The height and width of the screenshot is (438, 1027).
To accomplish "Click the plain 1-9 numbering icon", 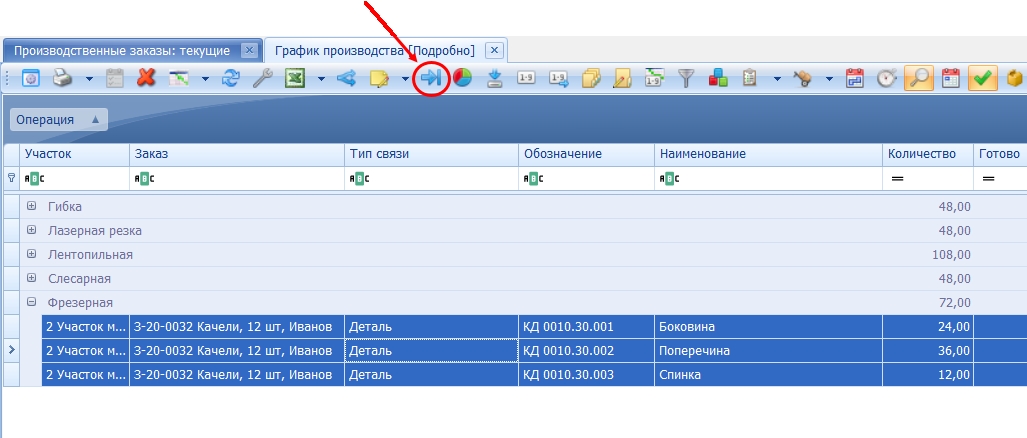I will (x=526, y=79).
